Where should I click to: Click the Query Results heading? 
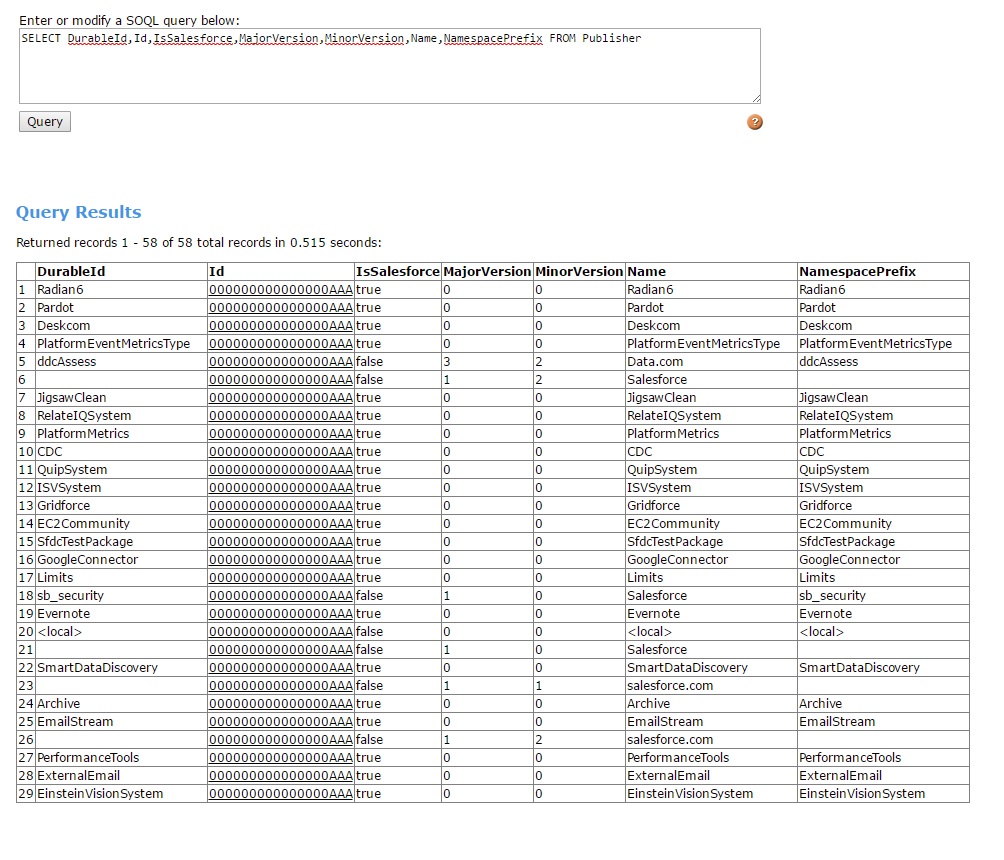click(x=79, y=212)
